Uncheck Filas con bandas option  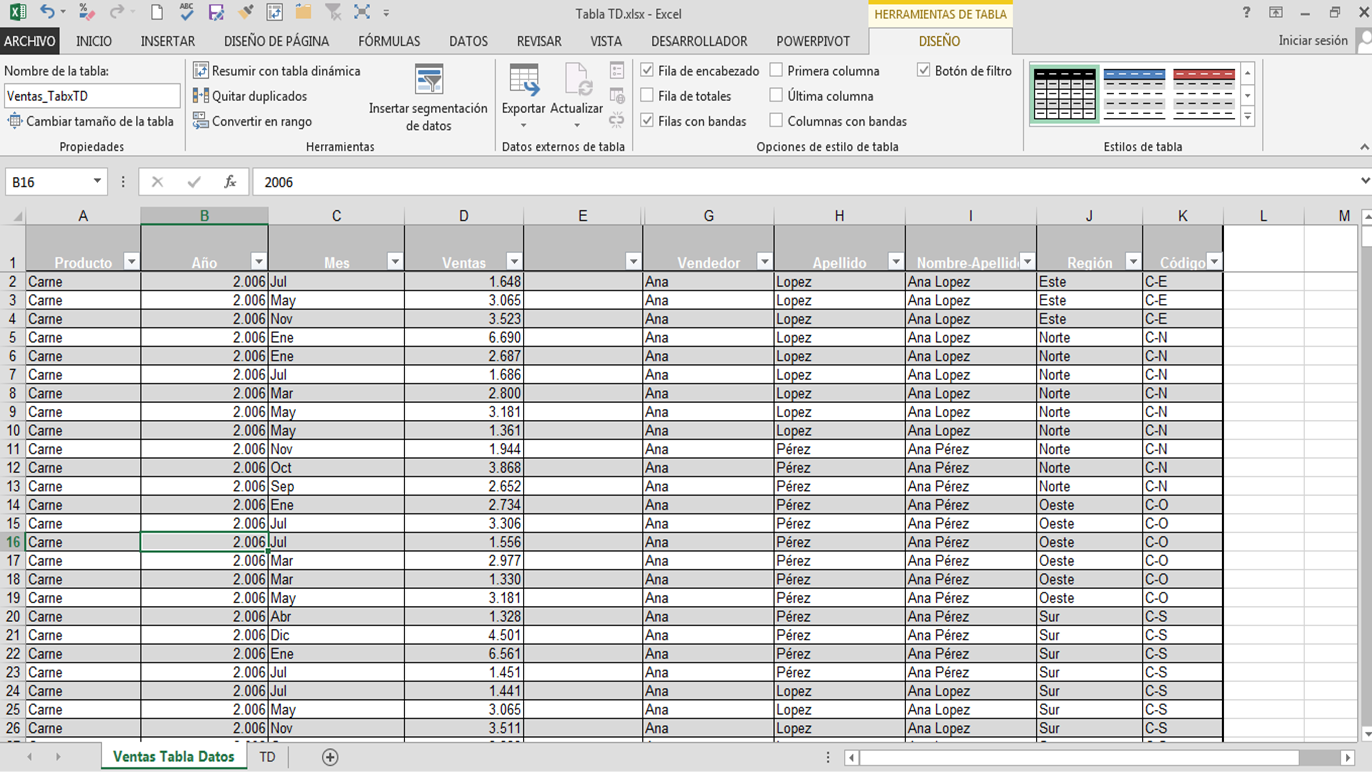click(648, 121)
